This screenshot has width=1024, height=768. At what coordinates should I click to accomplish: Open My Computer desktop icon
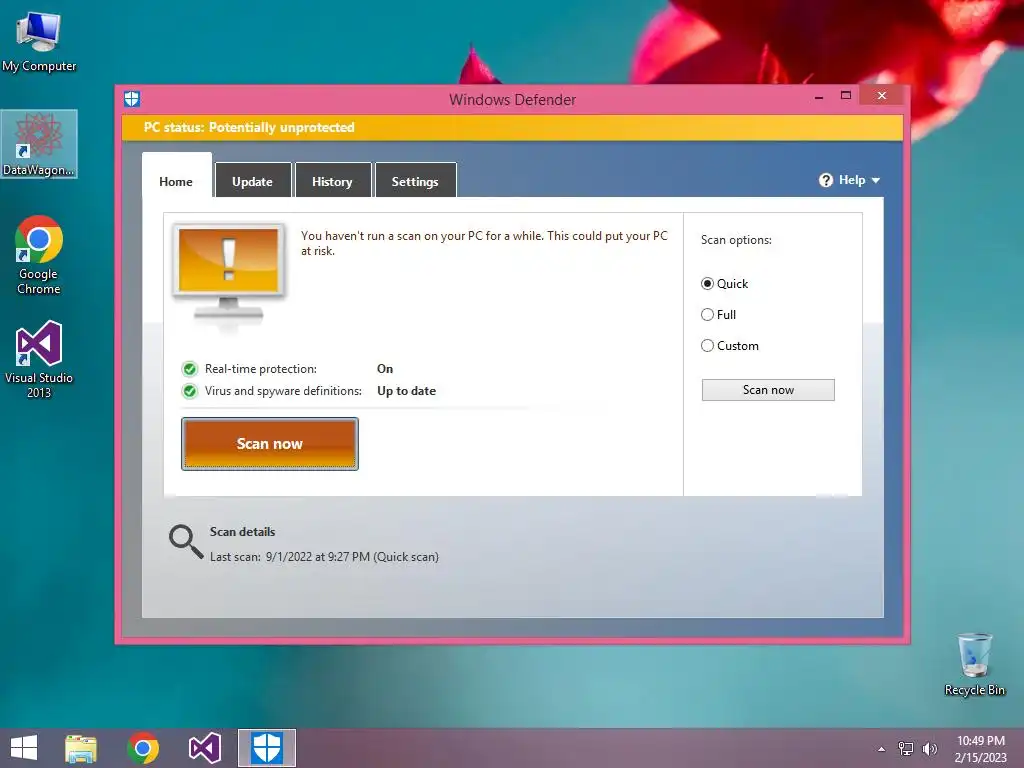pyautogui.click(x=39, y=40)
